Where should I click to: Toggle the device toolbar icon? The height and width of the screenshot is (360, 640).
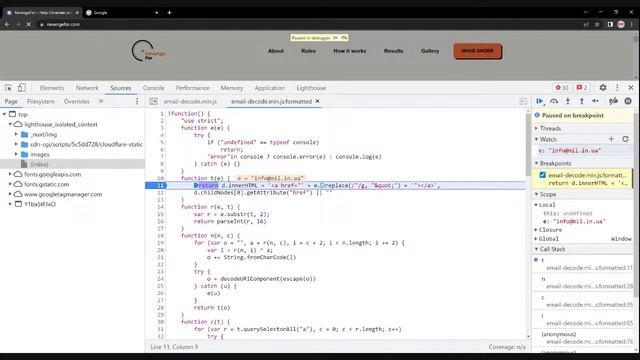(22, 88)
